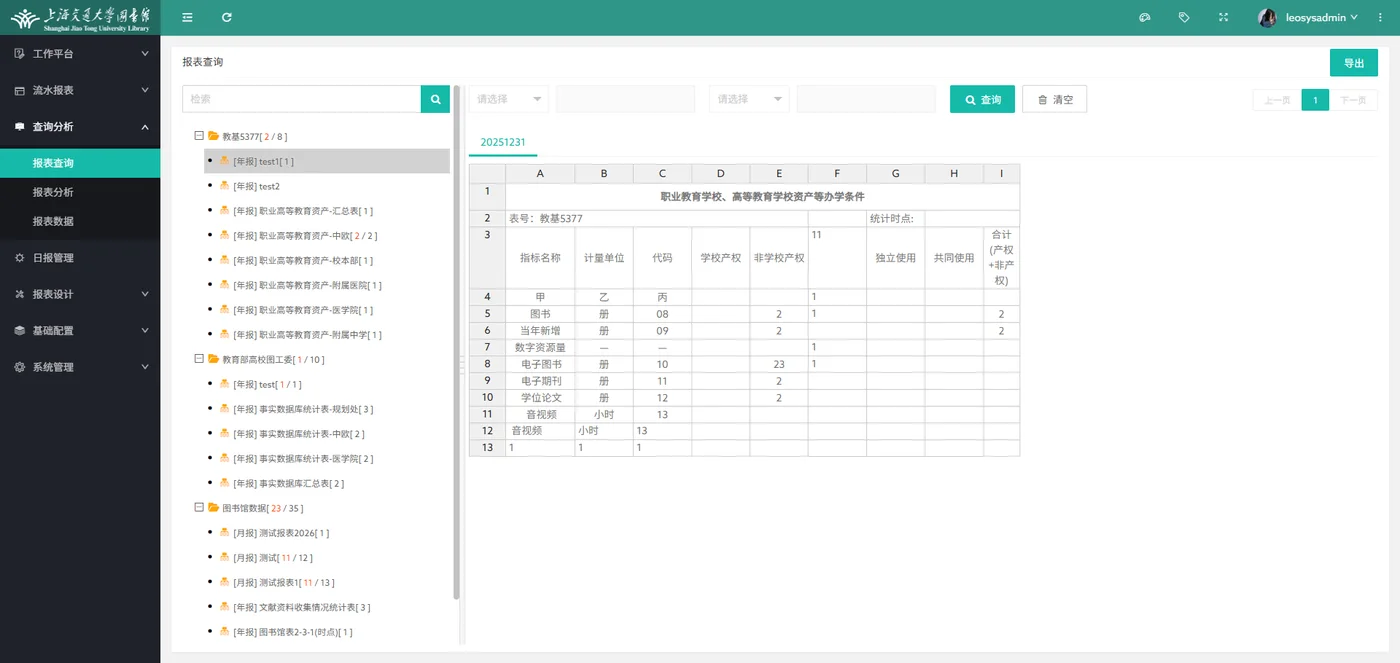The height and width of the screenshot is (663, 1400).
Task: Click the 上一页 previous page button
Action: pos(1277,100)
